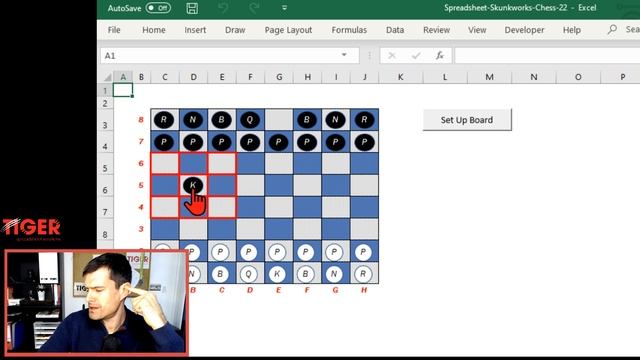Click the black knight on G8
Screen dimensions: 640x360
click(335, 120)
